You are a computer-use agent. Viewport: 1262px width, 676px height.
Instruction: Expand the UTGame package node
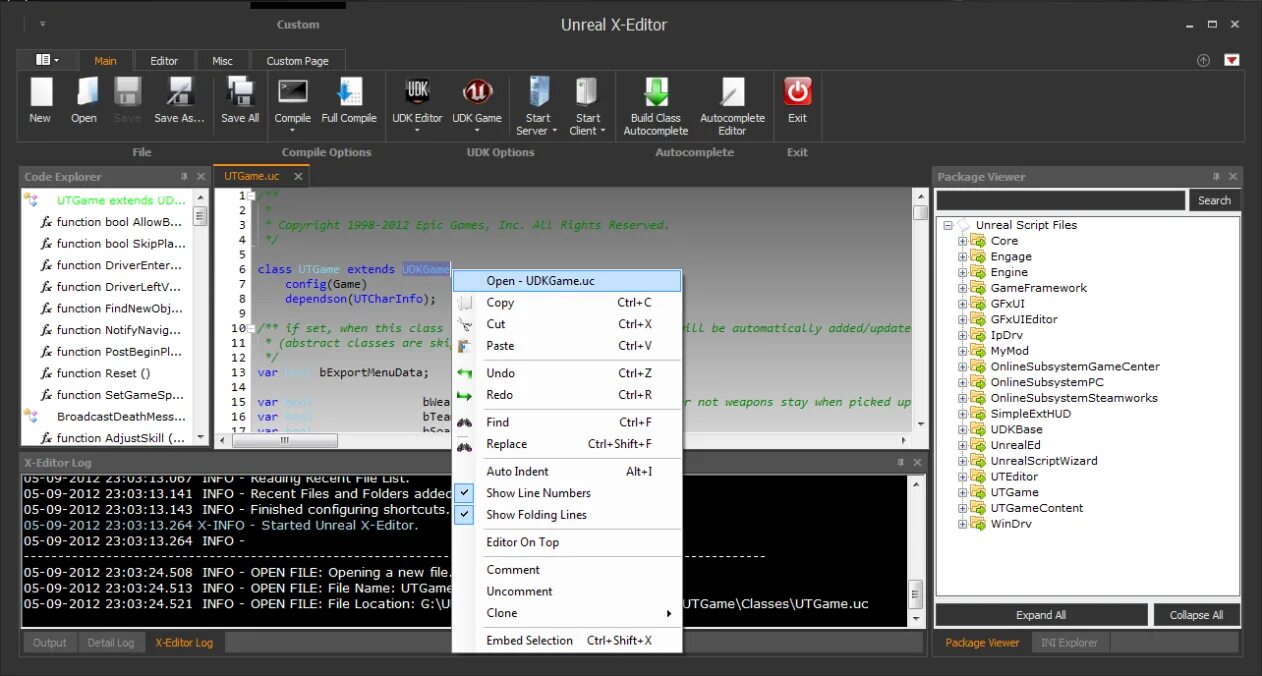(963, 493)
